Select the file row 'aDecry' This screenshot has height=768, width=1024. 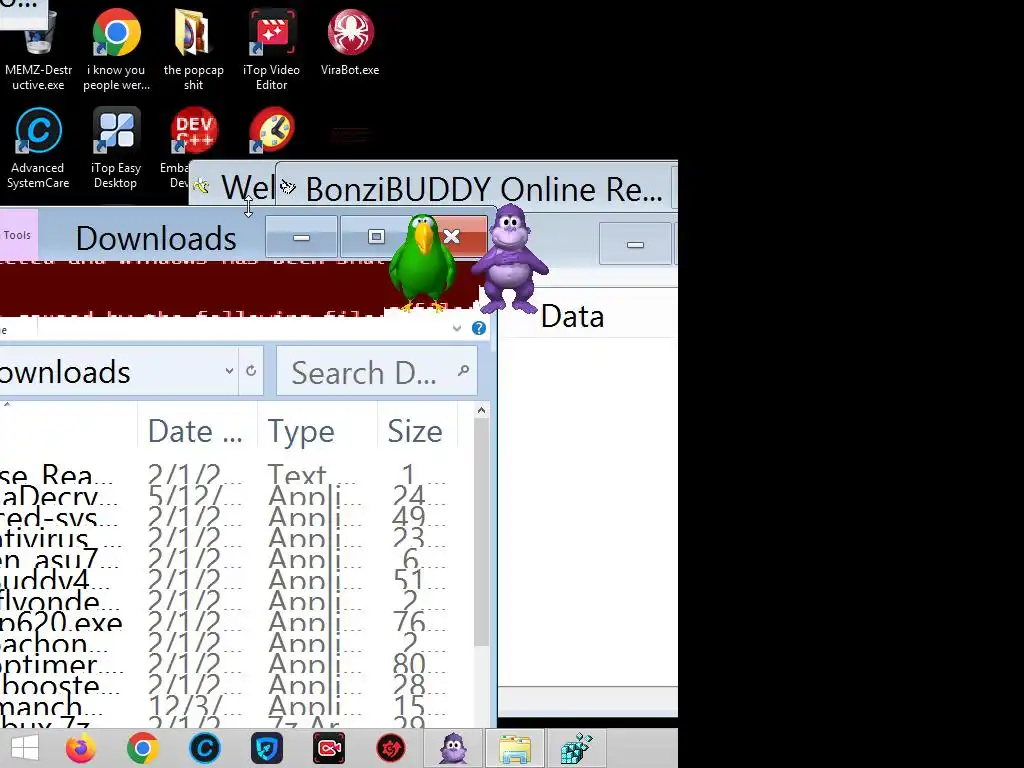[229, 496]
